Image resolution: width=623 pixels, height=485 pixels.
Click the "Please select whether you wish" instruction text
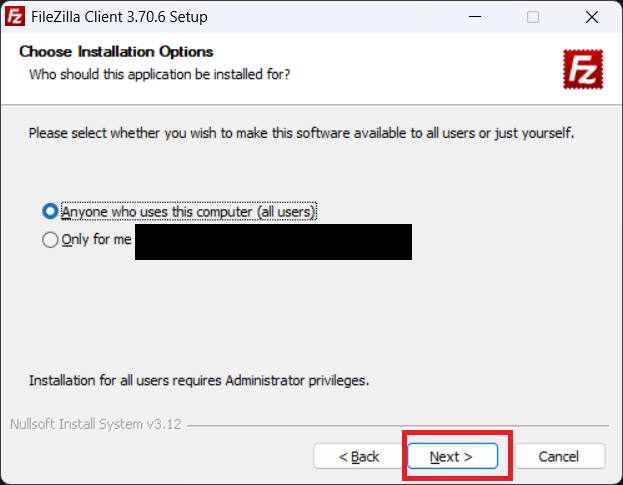(302, 133)
